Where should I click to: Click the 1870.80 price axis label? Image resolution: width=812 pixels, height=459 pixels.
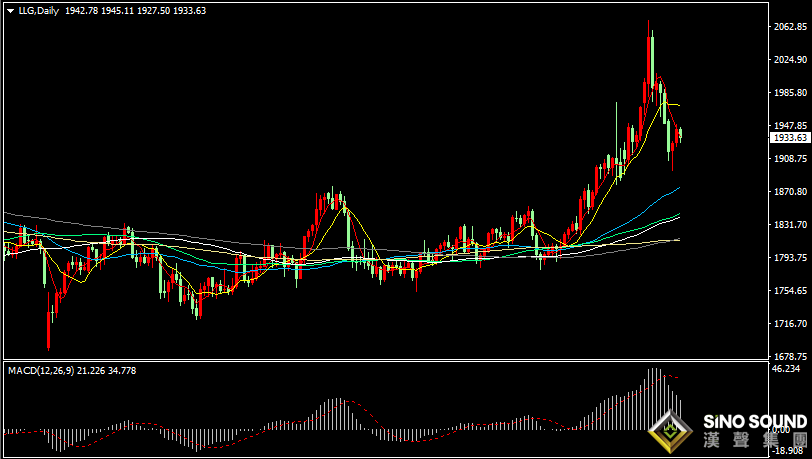[x=791, y=192]
